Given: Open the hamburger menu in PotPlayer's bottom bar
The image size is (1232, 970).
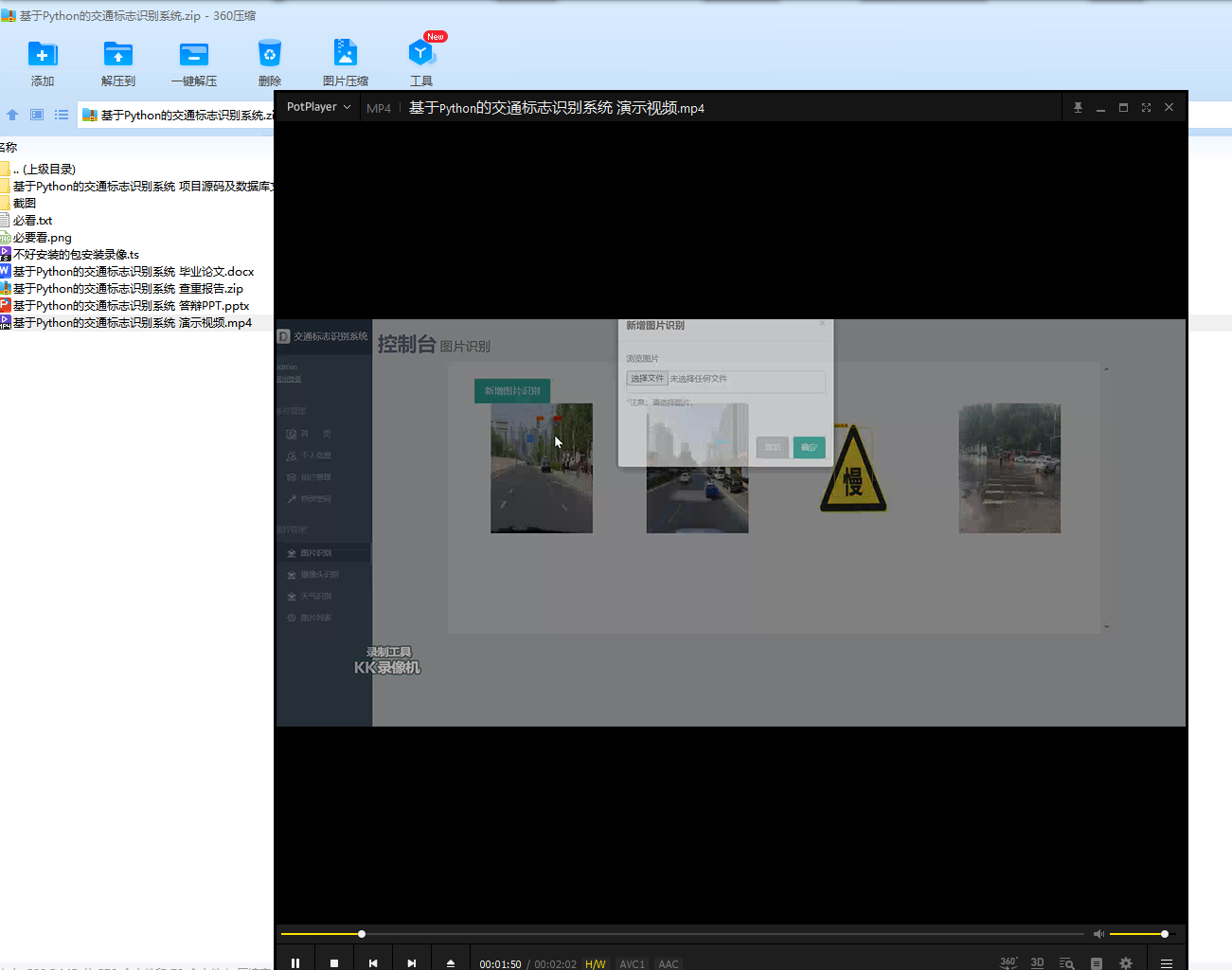Looking at the screenshot, I should (x=1167, y=962).
